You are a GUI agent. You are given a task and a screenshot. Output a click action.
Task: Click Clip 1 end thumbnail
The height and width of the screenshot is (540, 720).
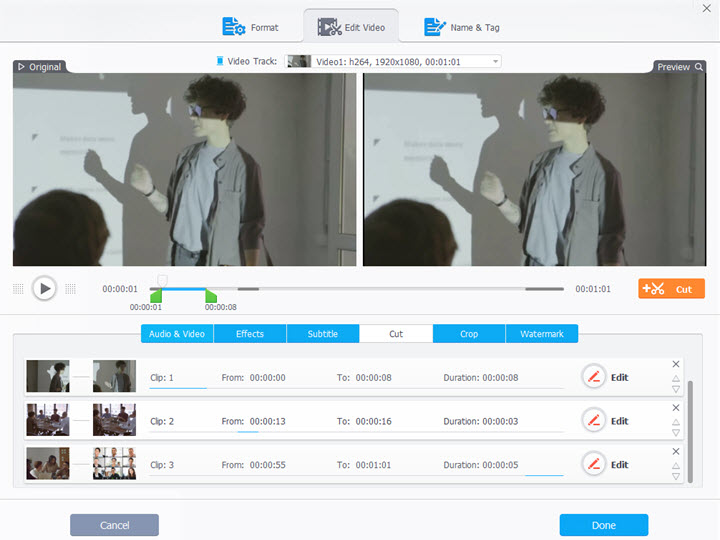(x=114, y=376)
